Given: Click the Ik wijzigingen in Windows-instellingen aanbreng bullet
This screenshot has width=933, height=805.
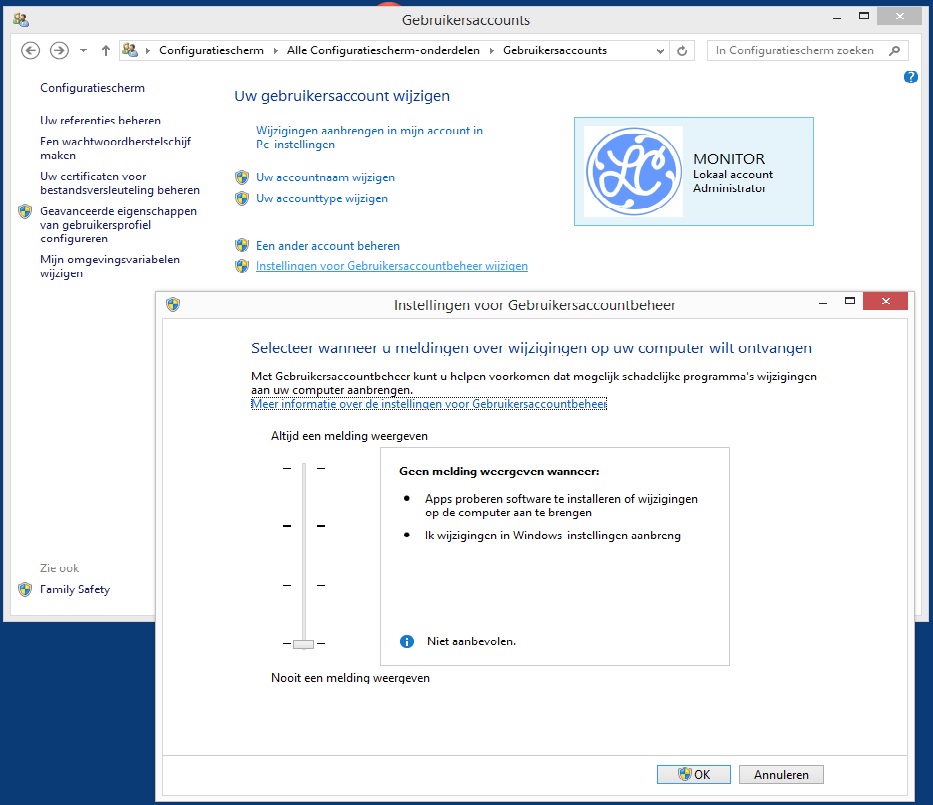Looking at the screenshot, I should (x=553, y=535).
